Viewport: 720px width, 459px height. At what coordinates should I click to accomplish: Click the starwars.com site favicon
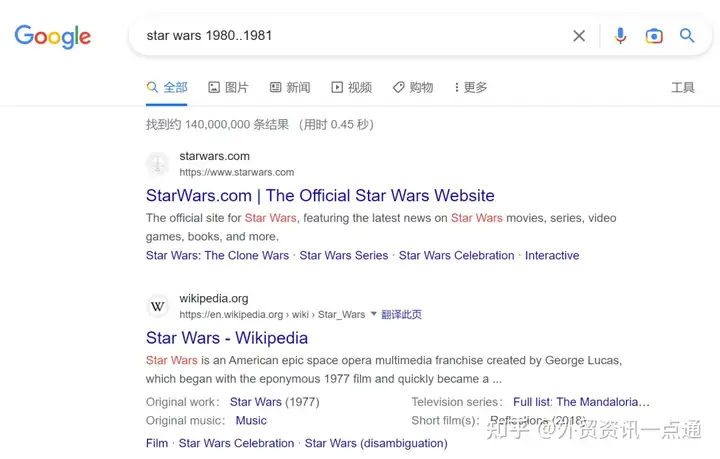pyautogui.click(x=158, y=164)
